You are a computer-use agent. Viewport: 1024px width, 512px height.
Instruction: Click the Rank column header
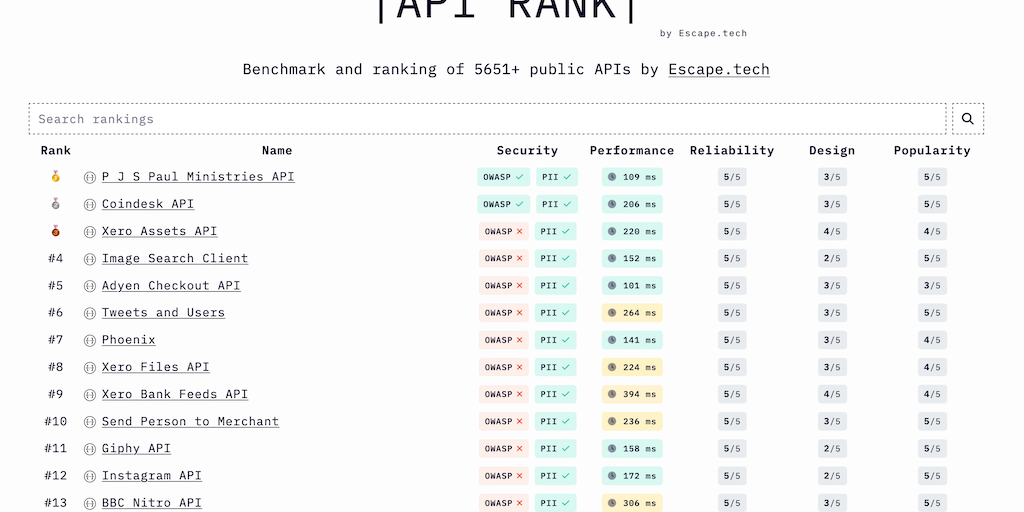pyautogui.click(x=56, y=150)
